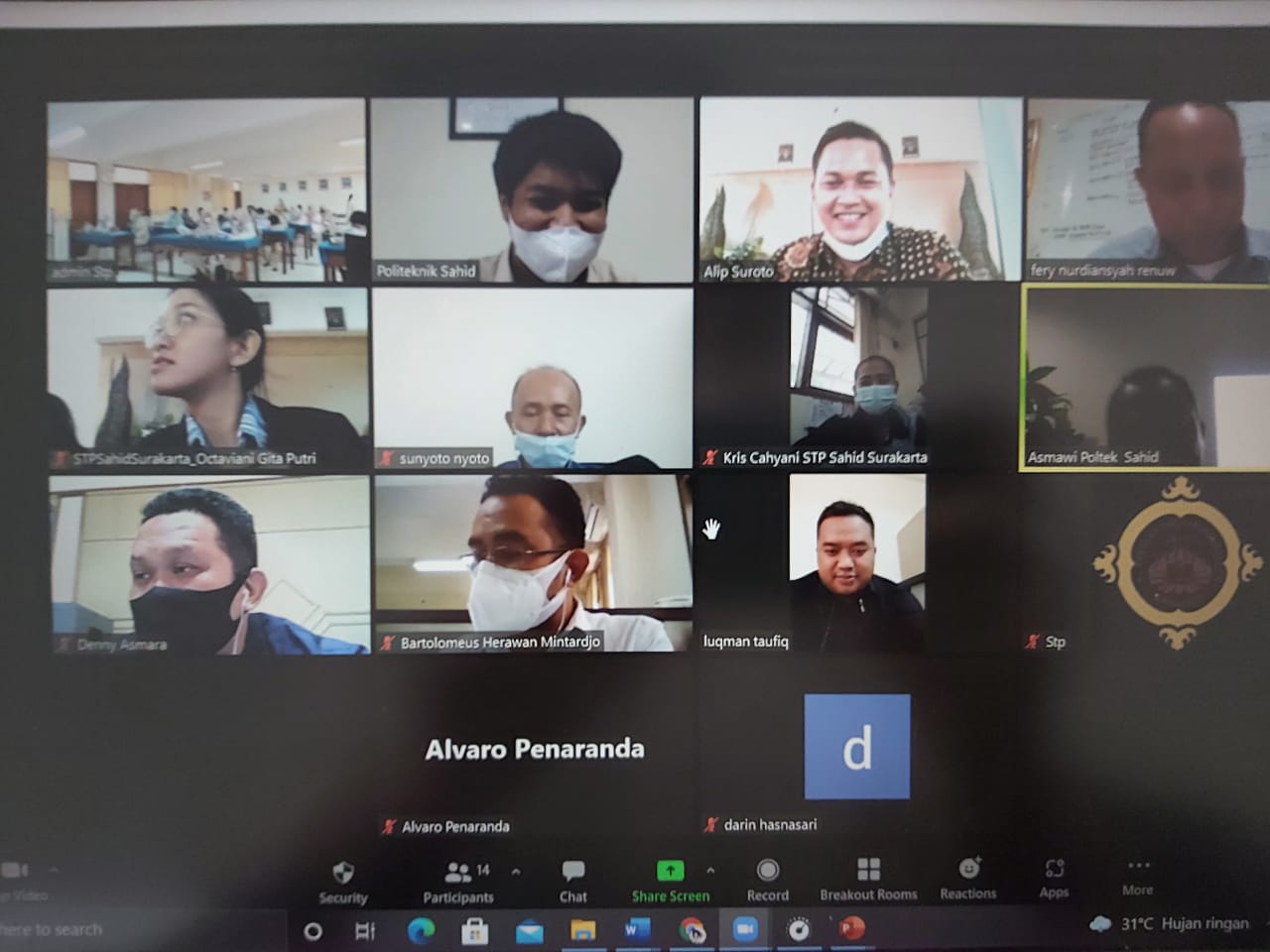Open Breakout Rooms
Screen dimensions: 1270x952
click(x=868, y=881)
